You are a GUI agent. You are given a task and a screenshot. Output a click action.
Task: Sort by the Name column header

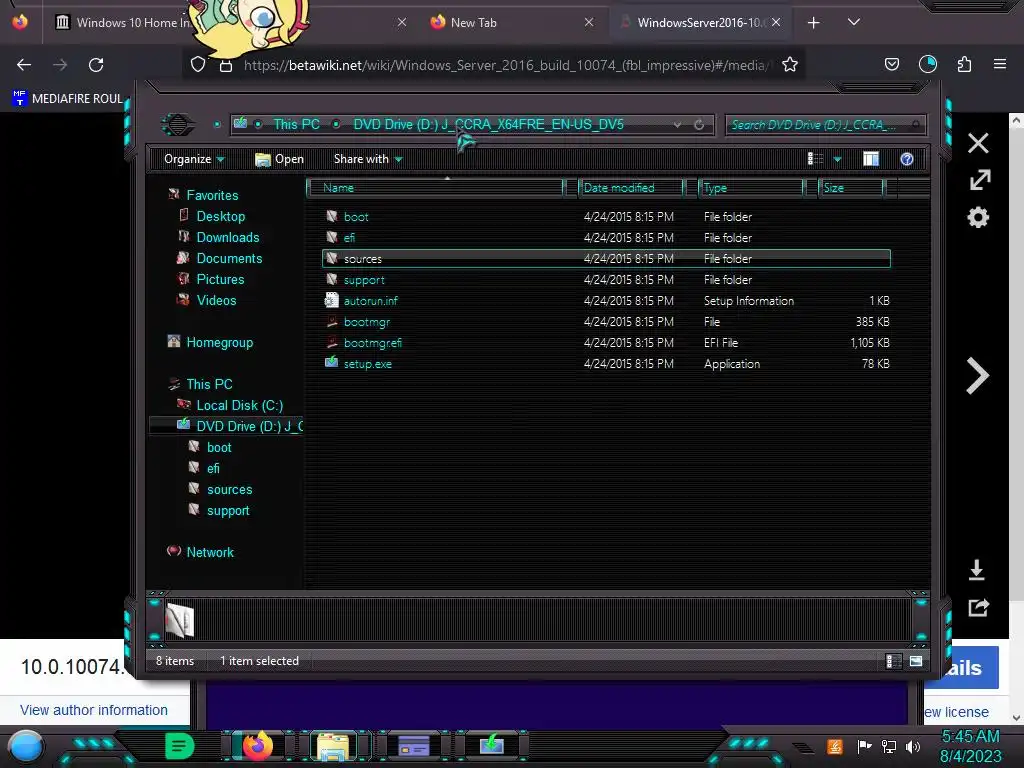click(x=435, y=187)
